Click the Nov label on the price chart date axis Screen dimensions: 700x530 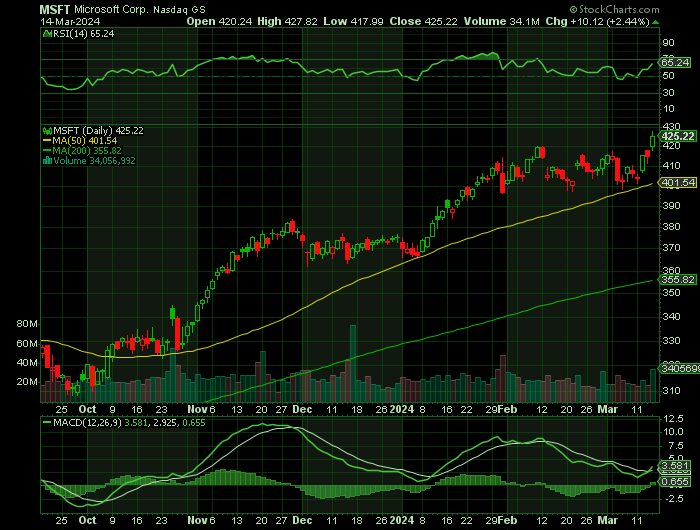(x=197, y=409)
